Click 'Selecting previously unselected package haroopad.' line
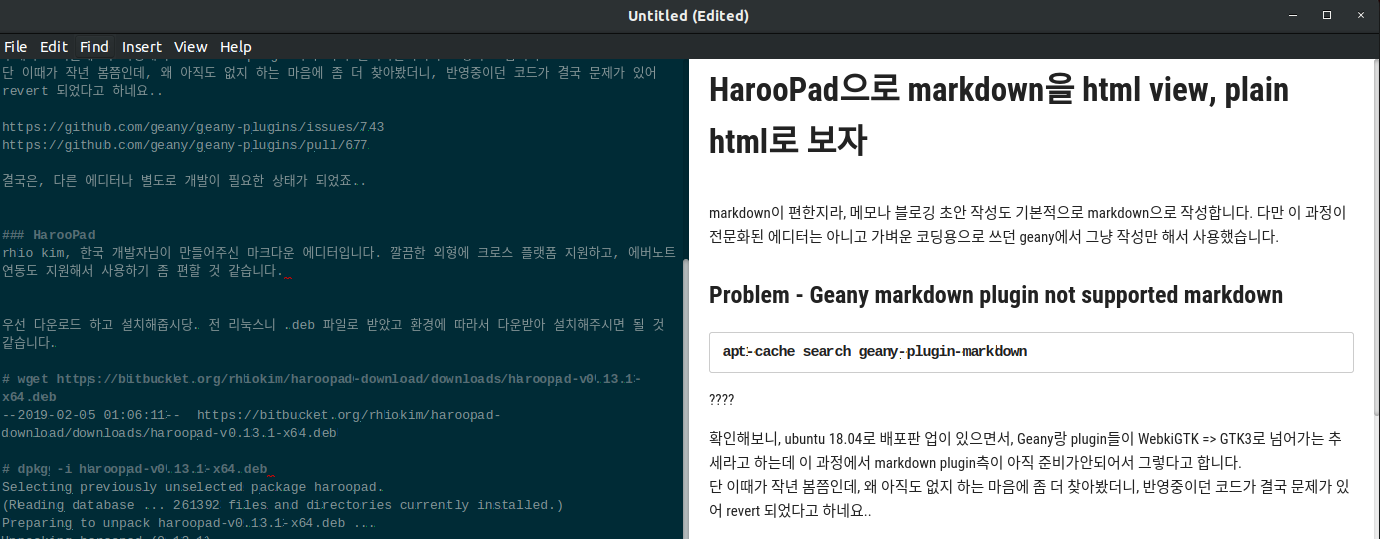This screenshot has height=539, width=1380. coord(193,487)
